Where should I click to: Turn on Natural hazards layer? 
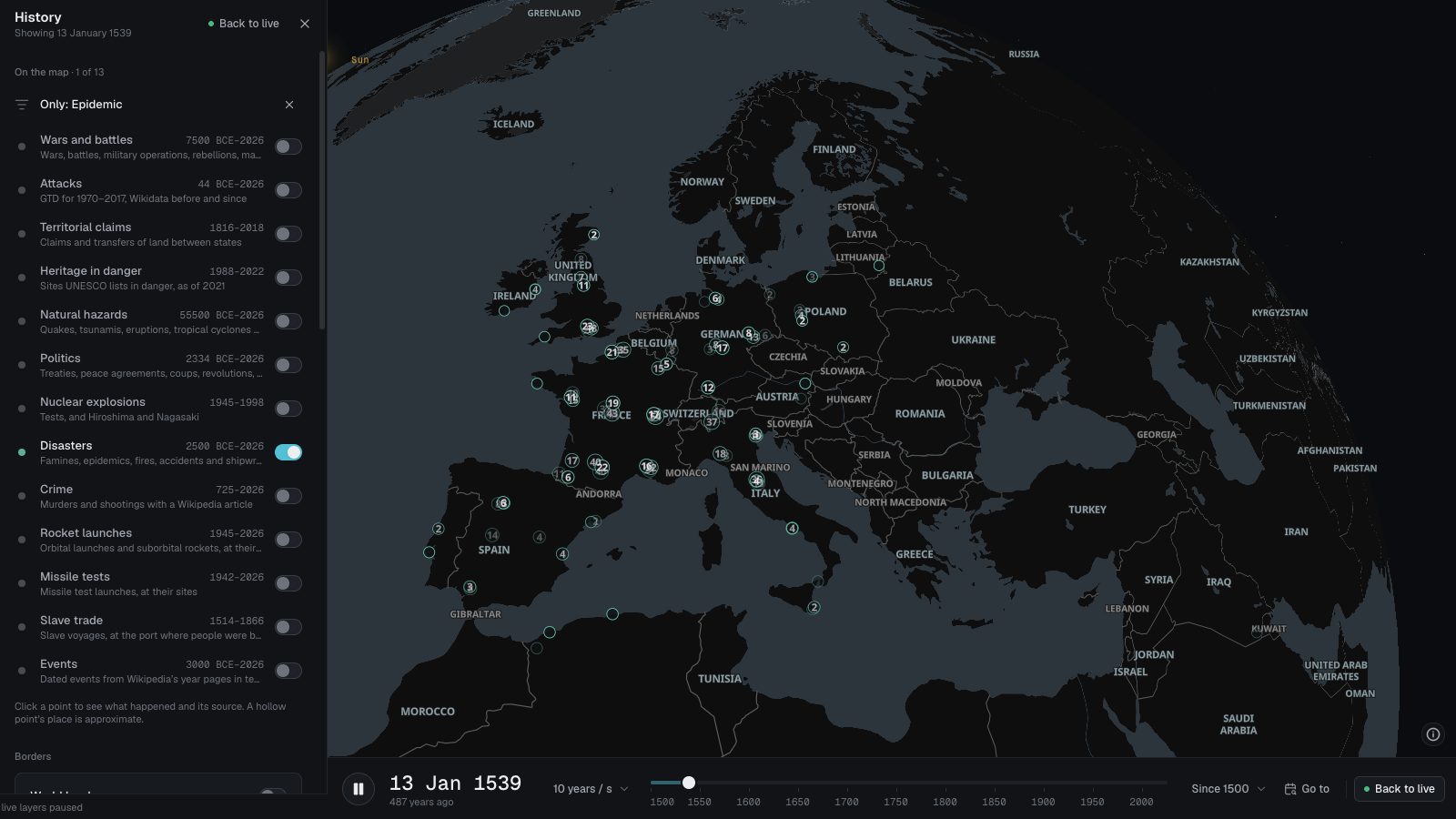coord(288,321)
